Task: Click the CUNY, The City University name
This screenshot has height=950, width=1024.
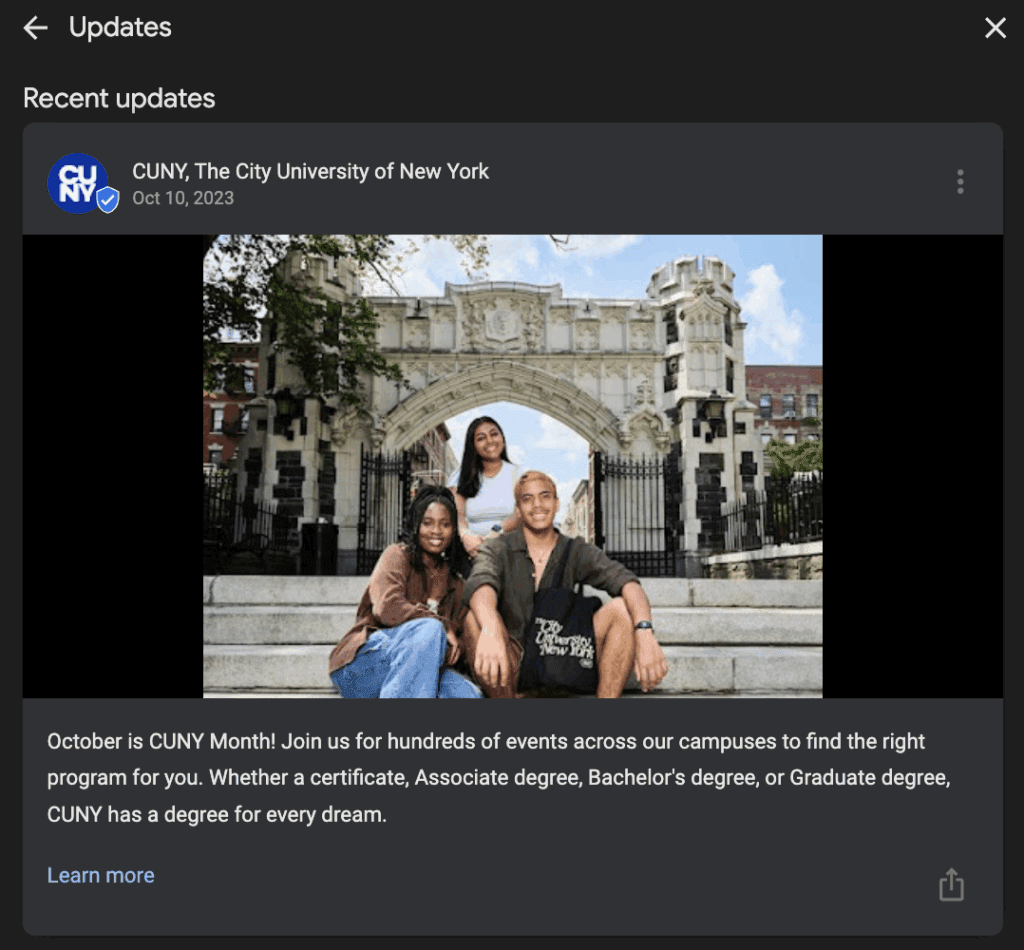Action: 311,171
